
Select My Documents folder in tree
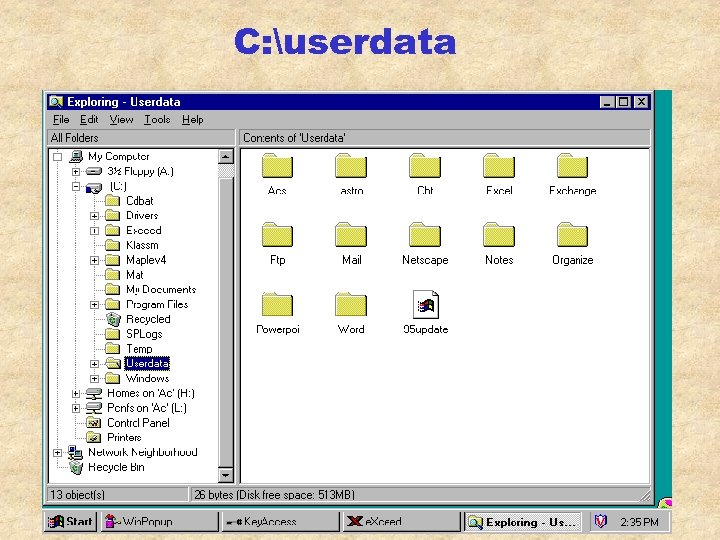tap(161, 290)
